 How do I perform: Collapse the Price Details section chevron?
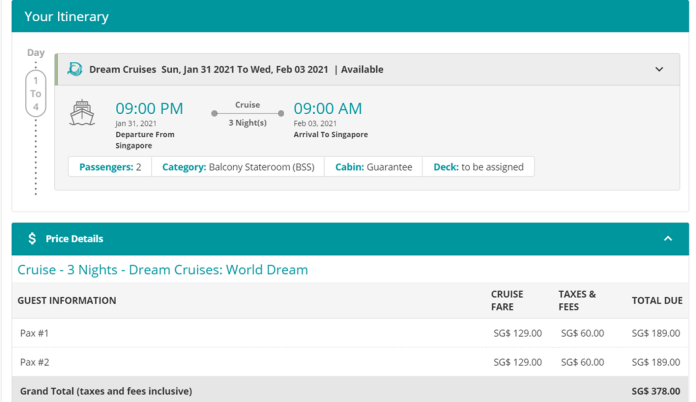(x=668, y=239)
